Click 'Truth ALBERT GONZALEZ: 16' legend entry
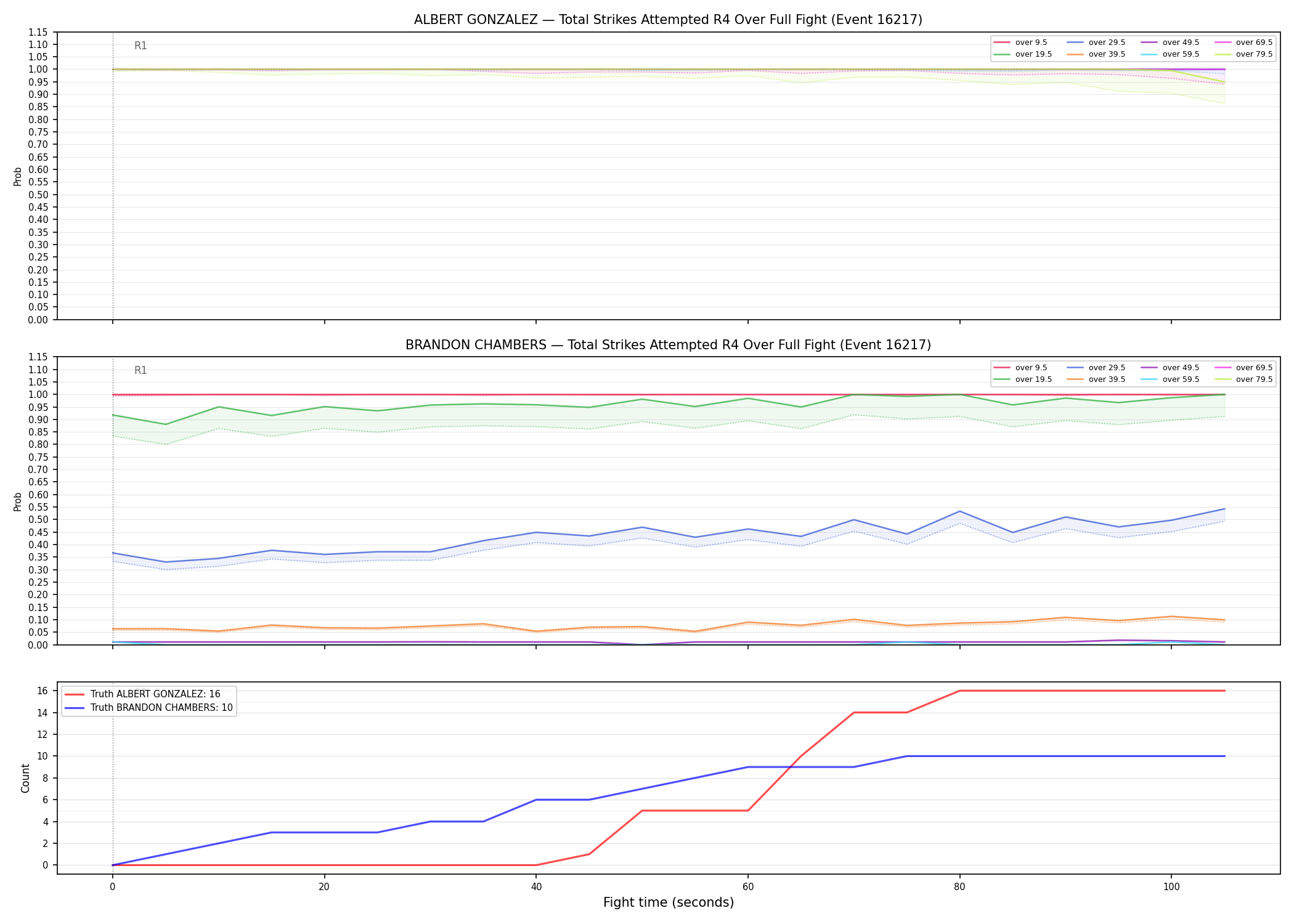This screenshot has width=1294, height=924. (142, 694)
